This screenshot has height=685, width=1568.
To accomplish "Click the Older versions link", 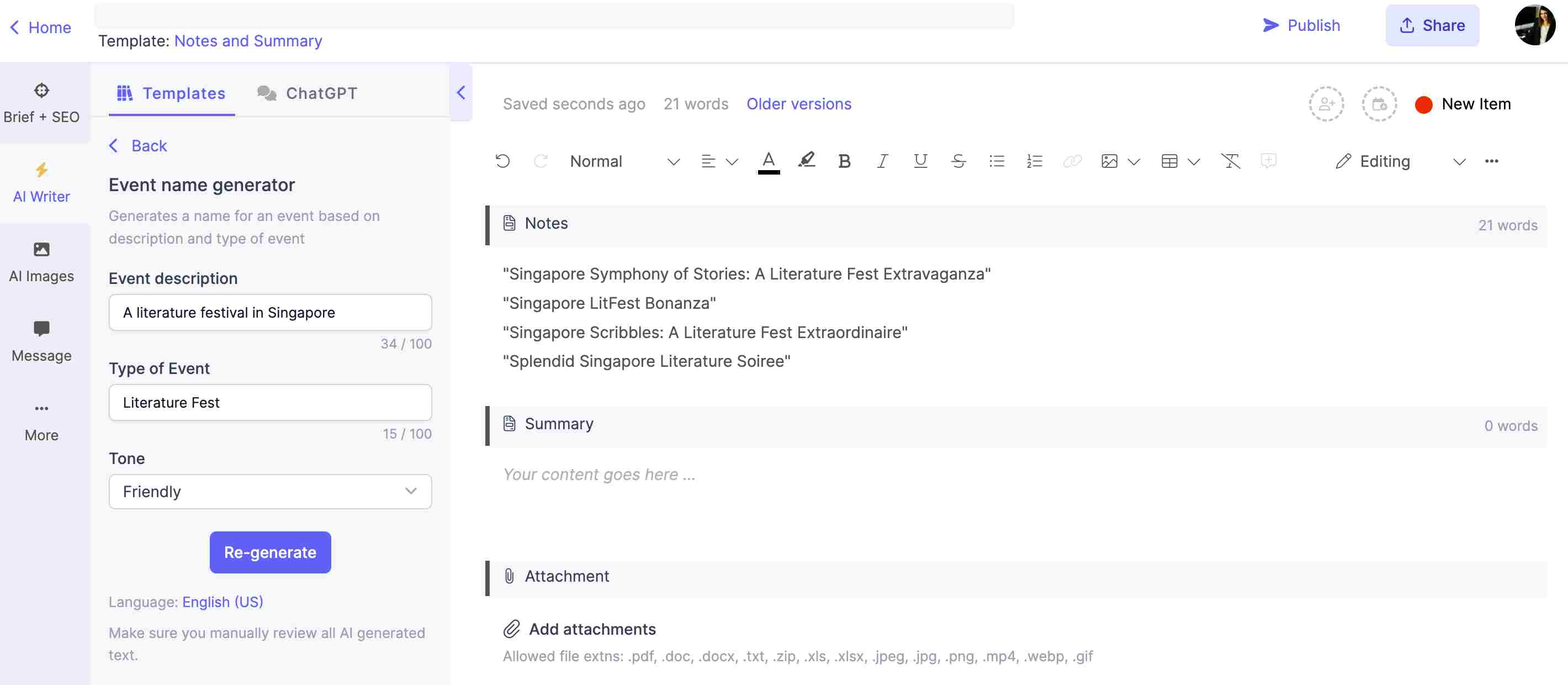I will tap(799, 103).
